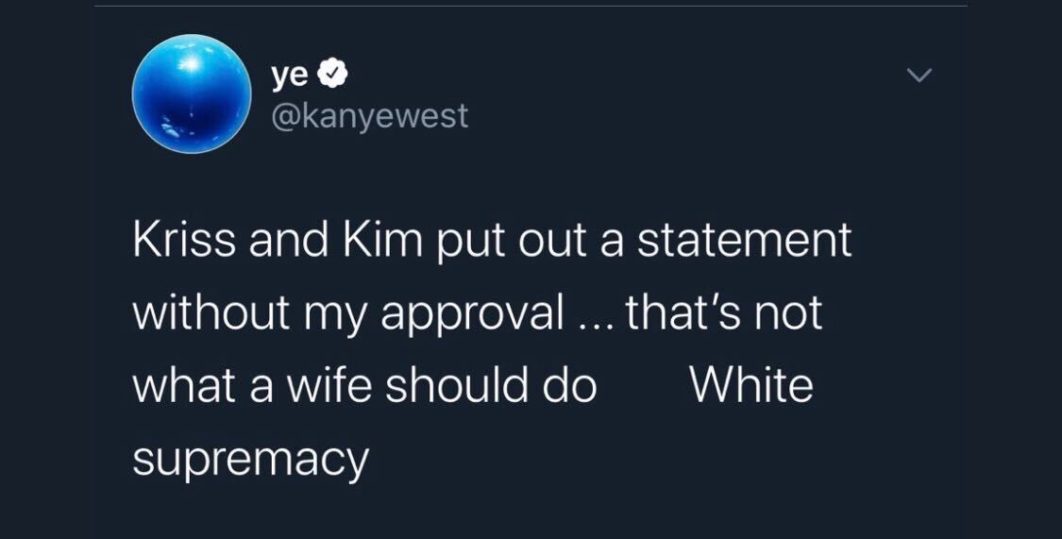This screenshot has height=539, width=1062.
Task: Click the verified checkmark badge
Action: [x=335, y=75]
